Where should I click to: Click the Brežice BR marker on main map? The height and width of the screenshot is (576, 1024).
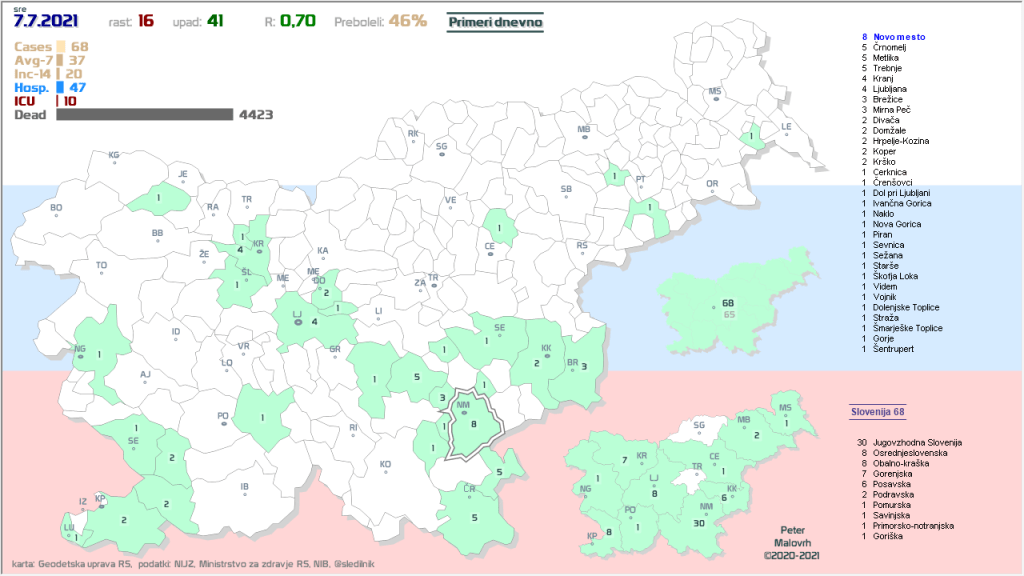coord(573,368)
